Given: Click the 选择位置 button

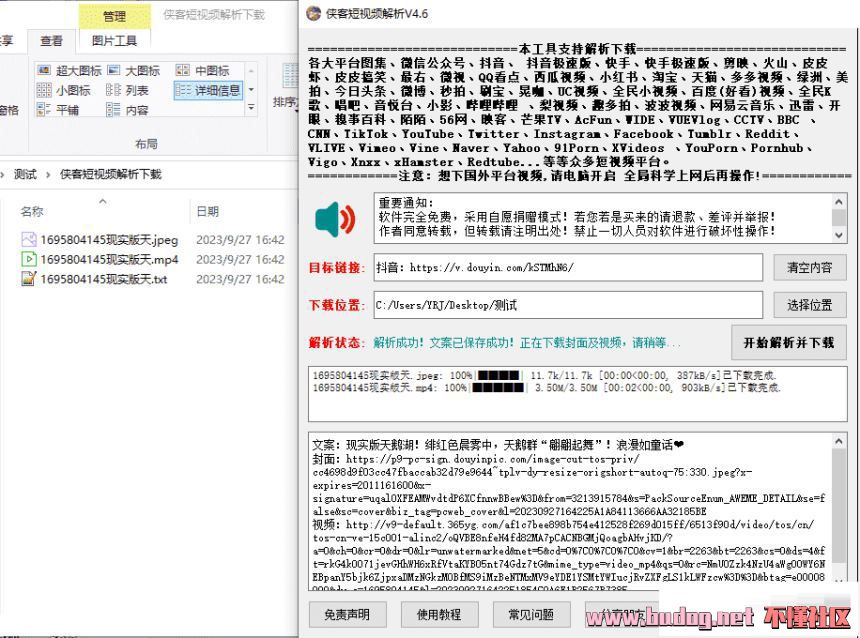Looking at the screenshot, I should click(x=810, y=304).
